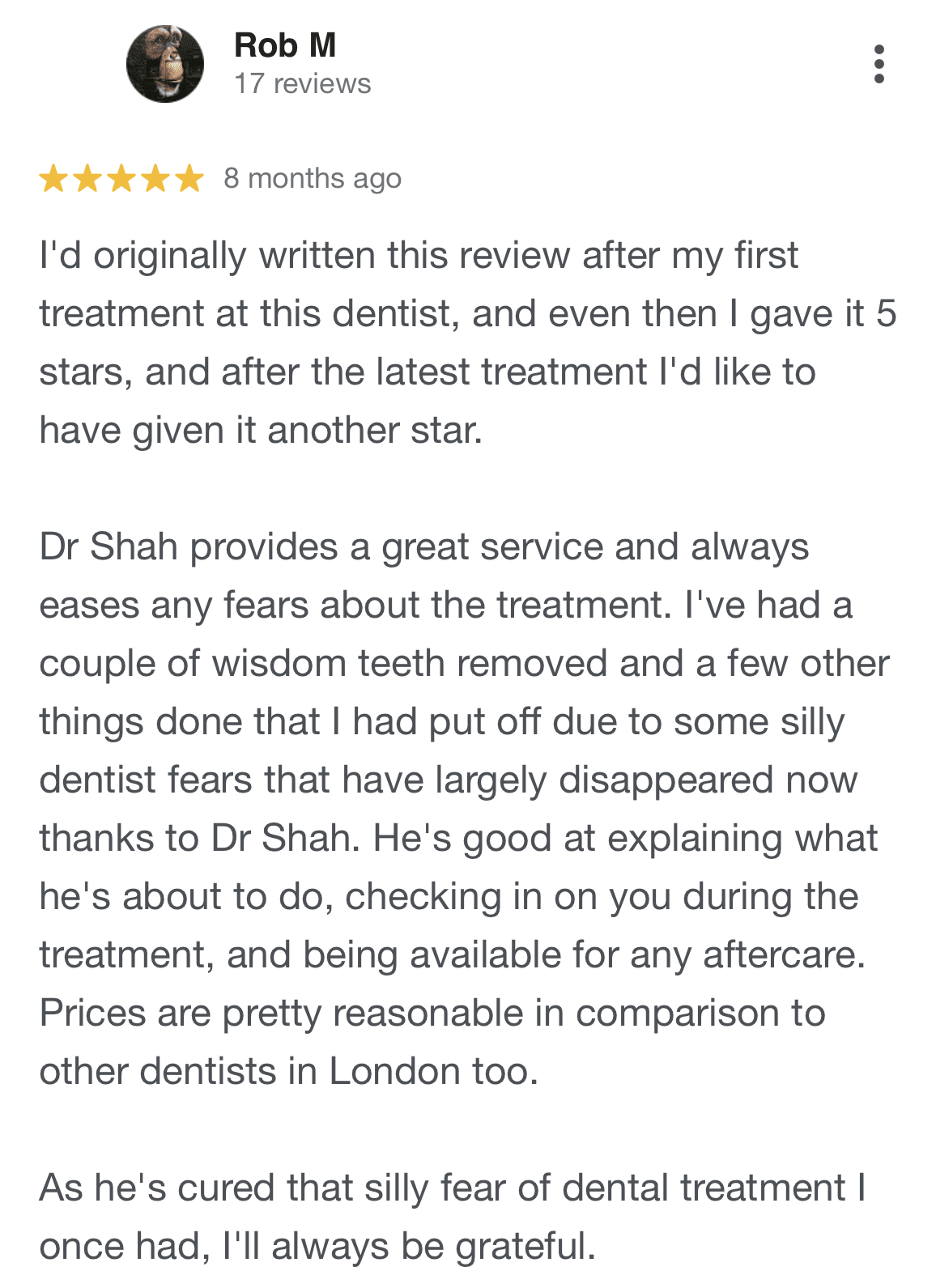936x1288 pixels.
Task: Click the first rating star
Action: coord(53,178)
